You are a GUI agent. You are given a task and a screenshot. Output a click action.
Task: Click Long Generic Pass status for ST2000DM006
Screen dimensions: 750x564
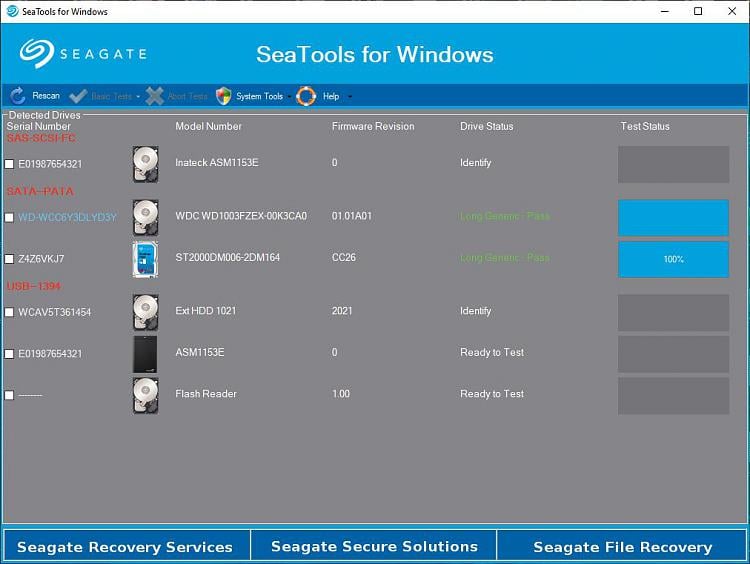[505, 258]
